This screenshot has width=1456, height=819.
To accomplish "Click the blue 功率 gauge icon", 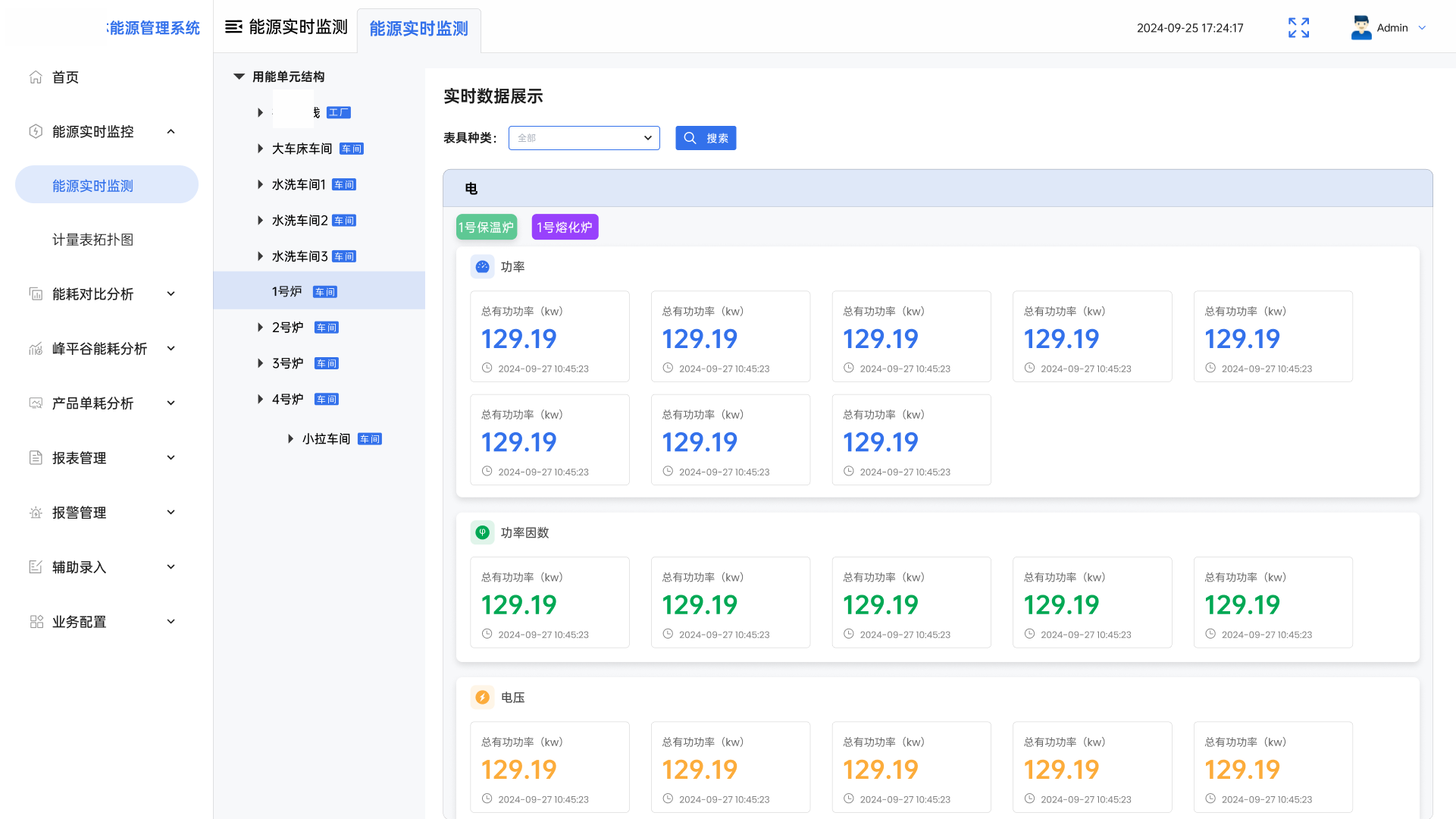I will 482,267.
